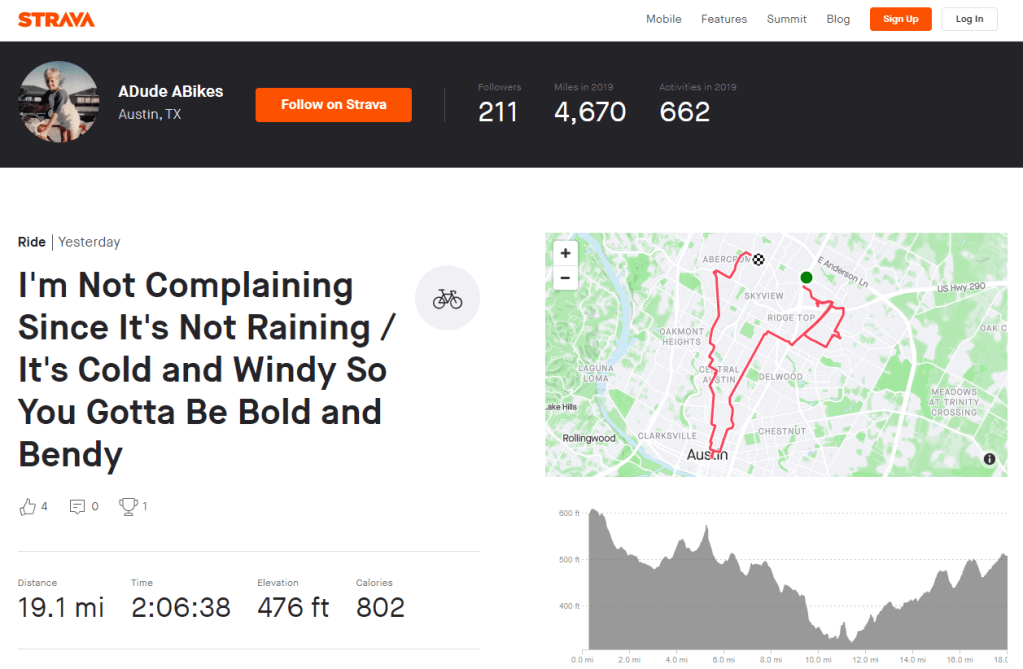Click the comments speech bubble icon
The image size is (1023, 669).
tap(77, 507)
